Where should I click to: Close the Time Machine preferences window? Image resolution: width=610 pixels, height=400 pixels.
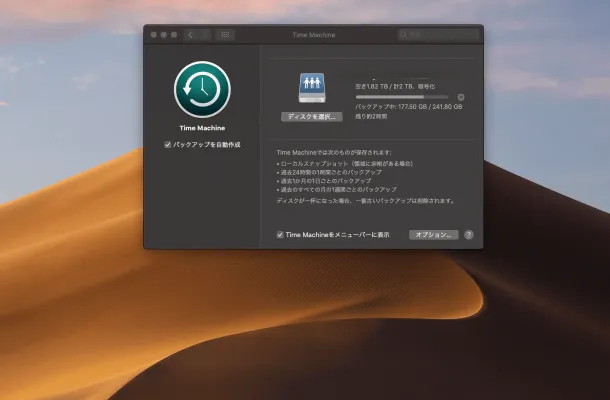coord(154,34)
